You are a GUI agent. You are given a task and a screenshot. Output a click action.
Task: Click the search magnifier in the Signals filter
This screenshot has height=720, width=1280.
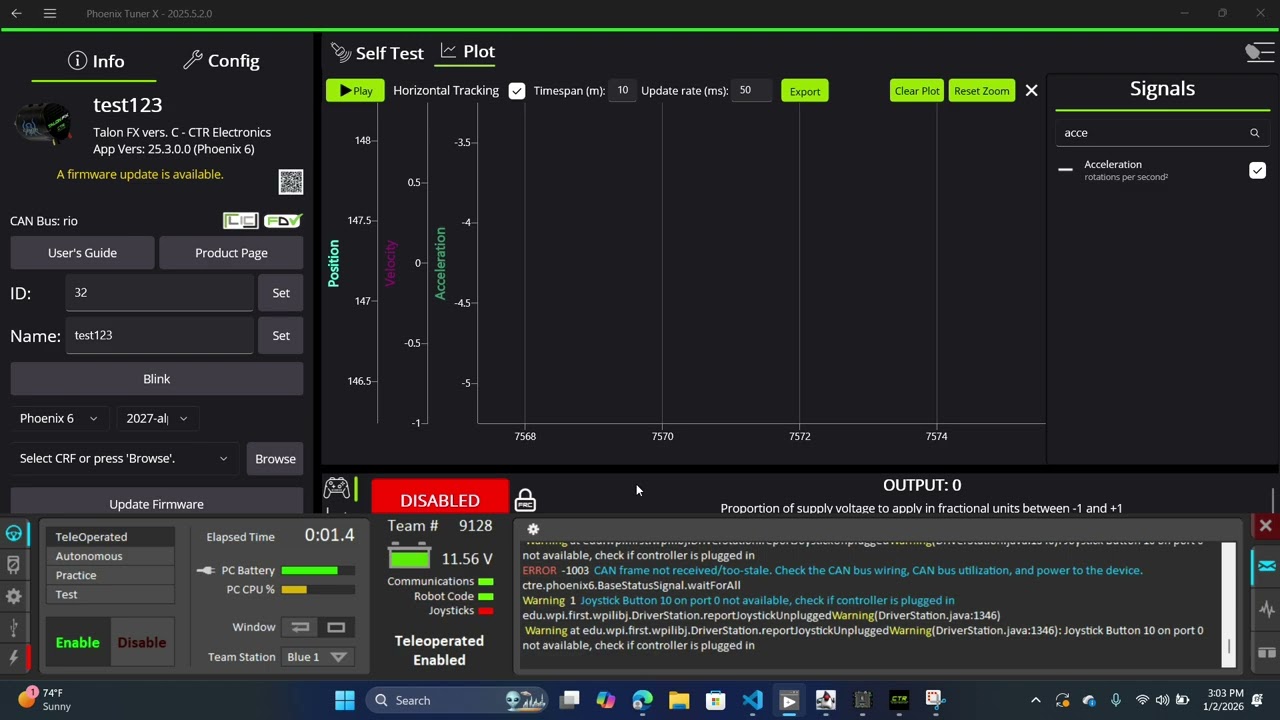click(1254, 133)
